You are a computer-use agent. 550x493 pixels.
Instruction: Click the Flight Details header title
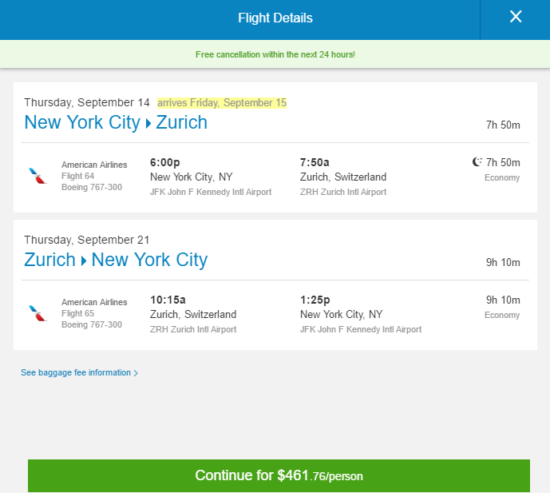point(275,18)
